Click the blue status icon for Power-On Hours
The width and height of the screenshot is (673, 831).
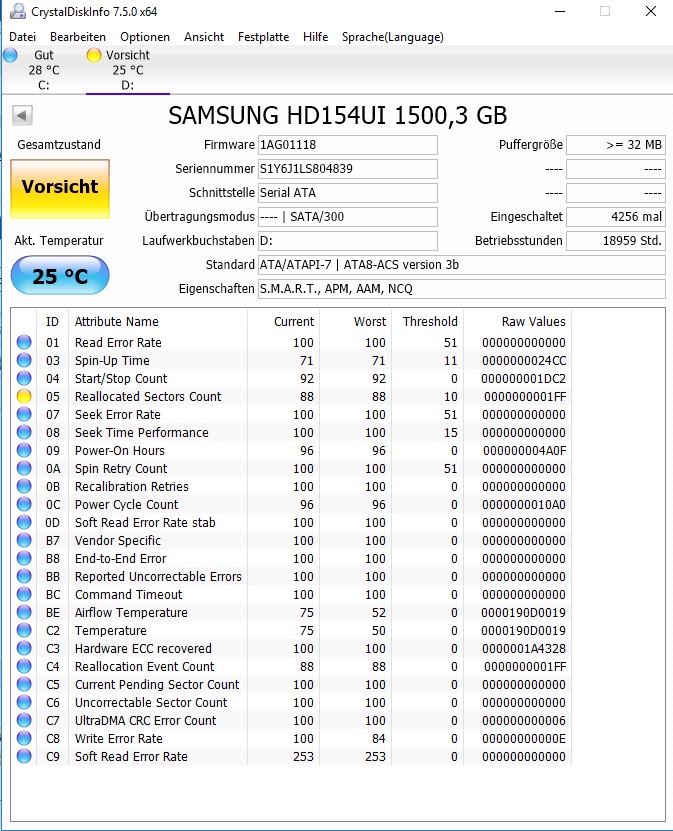click(x=24, y=450)
